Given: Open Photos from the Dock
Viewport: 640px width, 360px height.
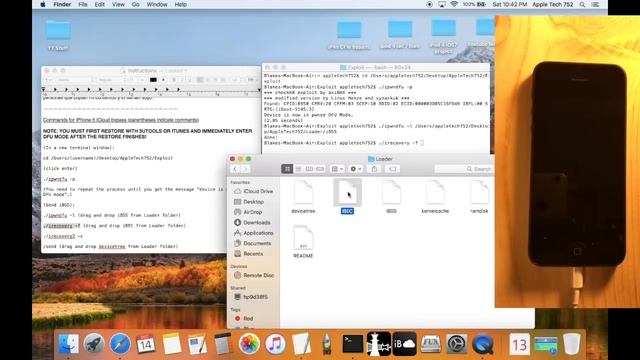Looking at the screenshot, I should click(249, 344).
